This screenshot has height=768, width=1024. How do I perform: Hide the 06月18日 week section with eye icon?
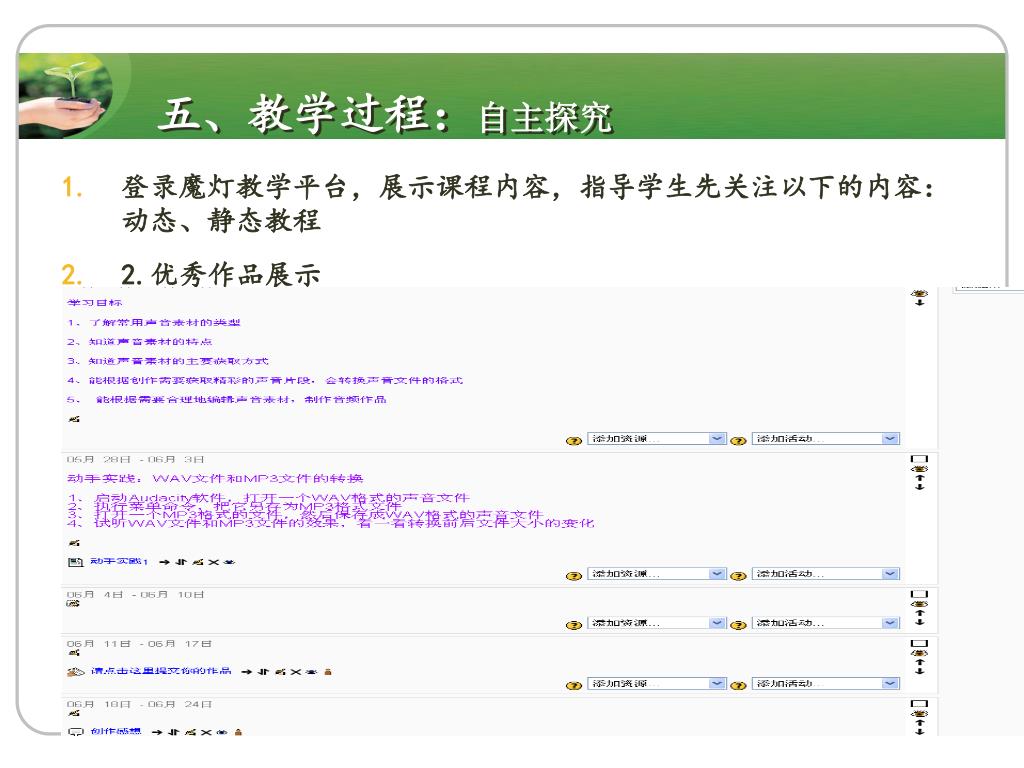tap(920, 713)
